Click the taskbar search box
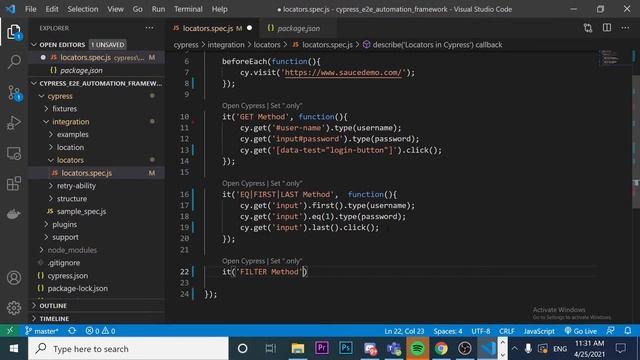 128,349
